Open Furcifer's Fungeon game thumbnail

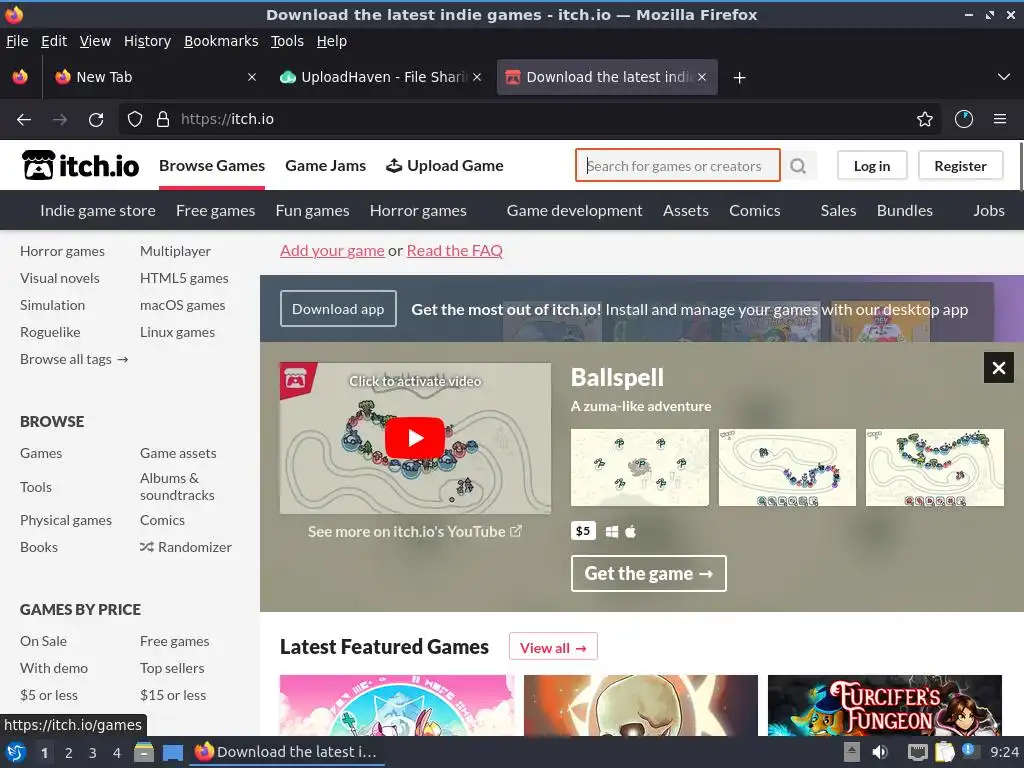tap(885, 705)
